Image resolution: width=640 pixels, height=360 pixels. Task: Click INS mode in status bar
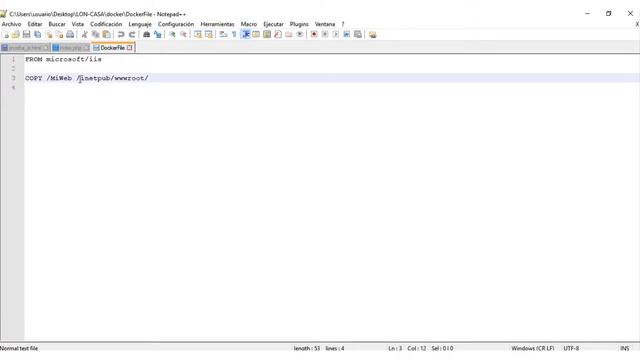click(624, 348)
